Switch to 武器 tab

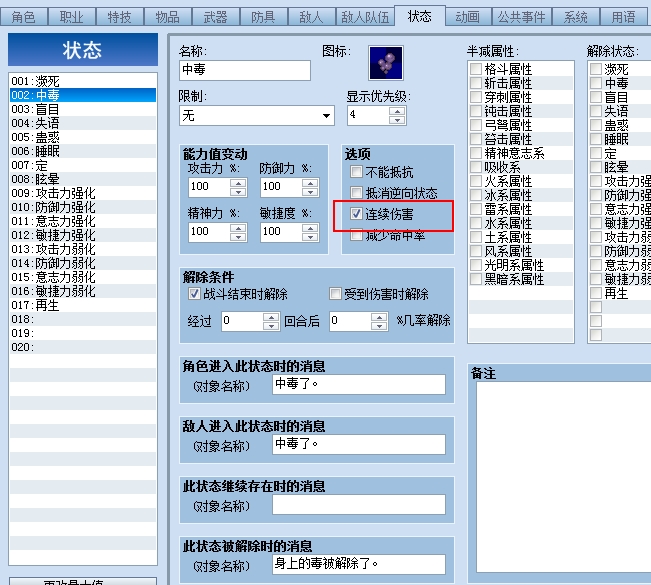point(215,17)
